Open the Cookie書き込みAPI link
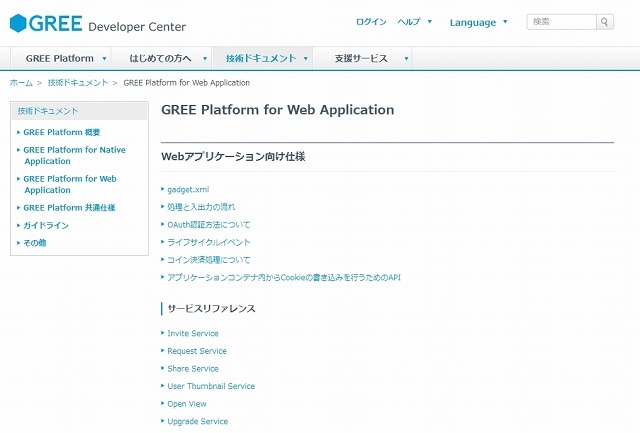This screenshot has width=640, height=433. [x=284, y=278]
